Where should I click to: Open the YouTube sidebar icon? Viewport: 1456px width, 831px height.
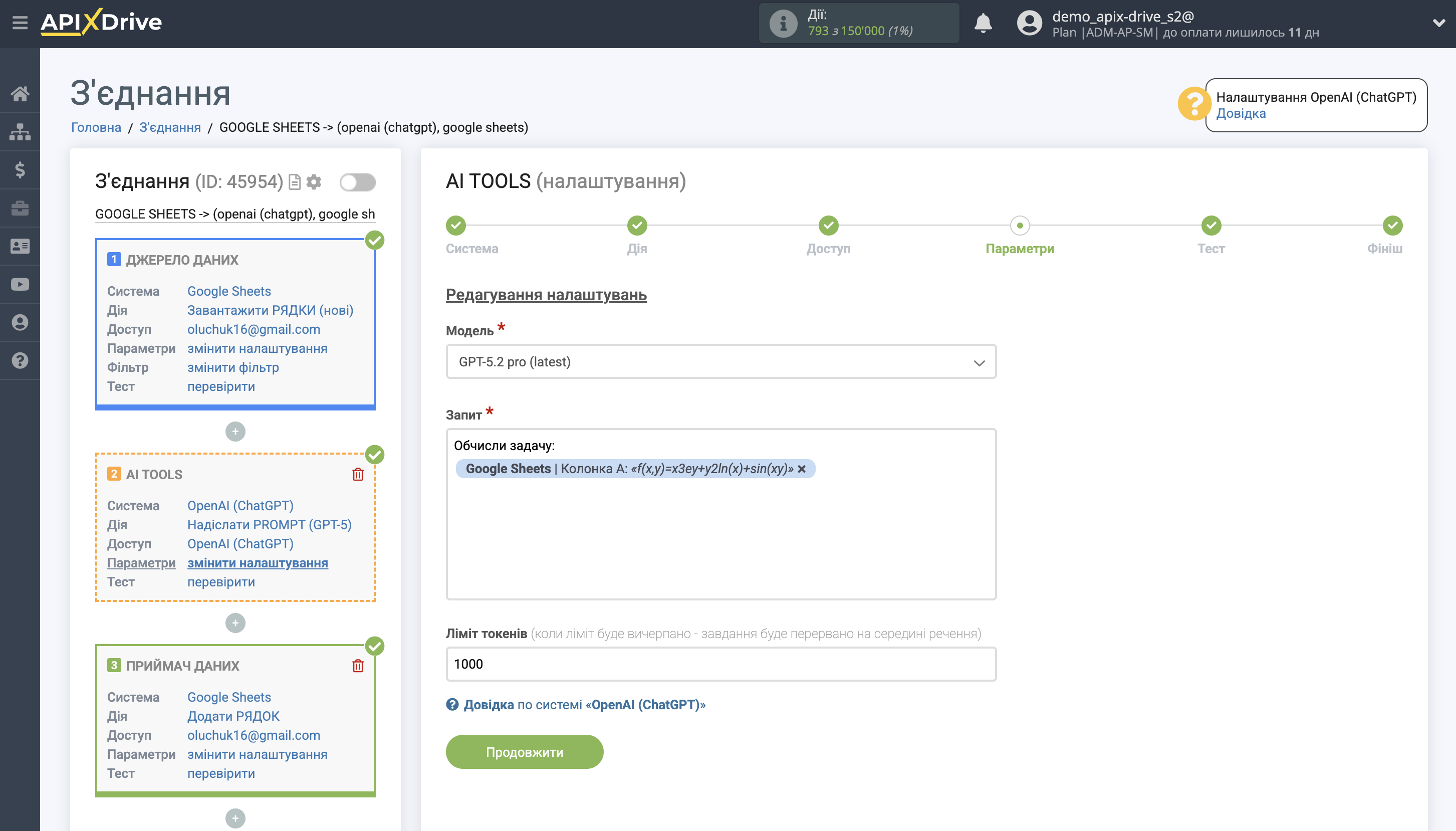(x=21, y=284)
